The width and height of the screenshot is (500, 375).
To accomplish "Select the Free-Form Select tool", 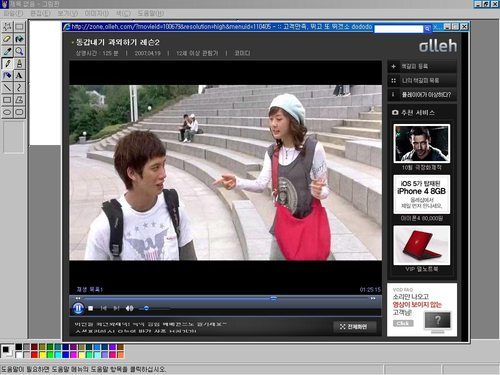I will (7, 27).
